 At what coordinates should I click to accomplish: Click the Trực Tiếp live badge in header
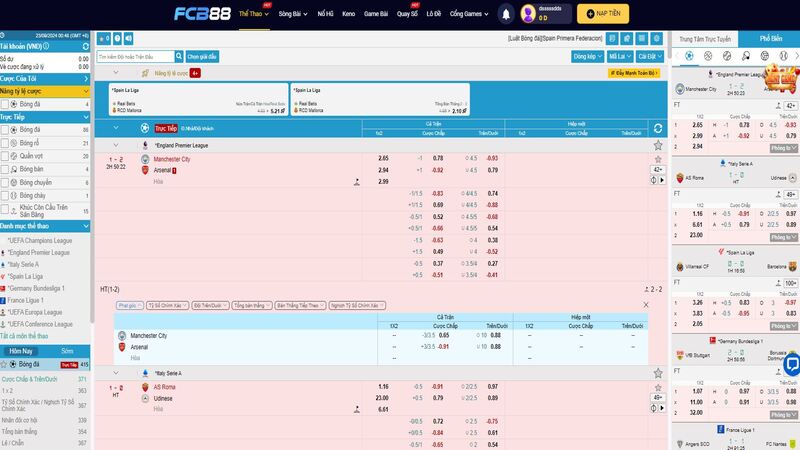166,129
